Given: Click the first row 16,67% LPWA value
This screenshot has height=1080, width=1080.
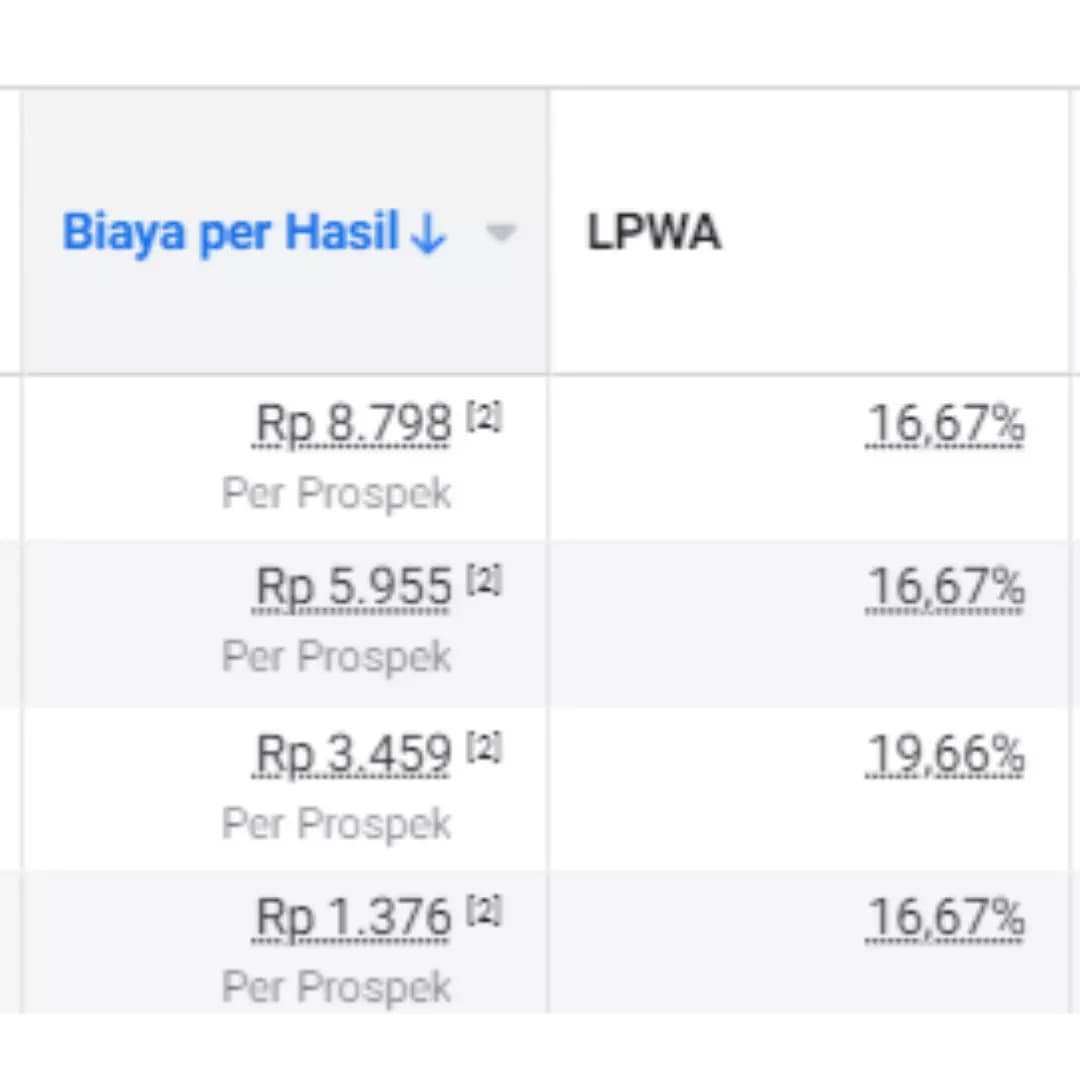Looking at the screenshot, I should [x=945, y=424].
